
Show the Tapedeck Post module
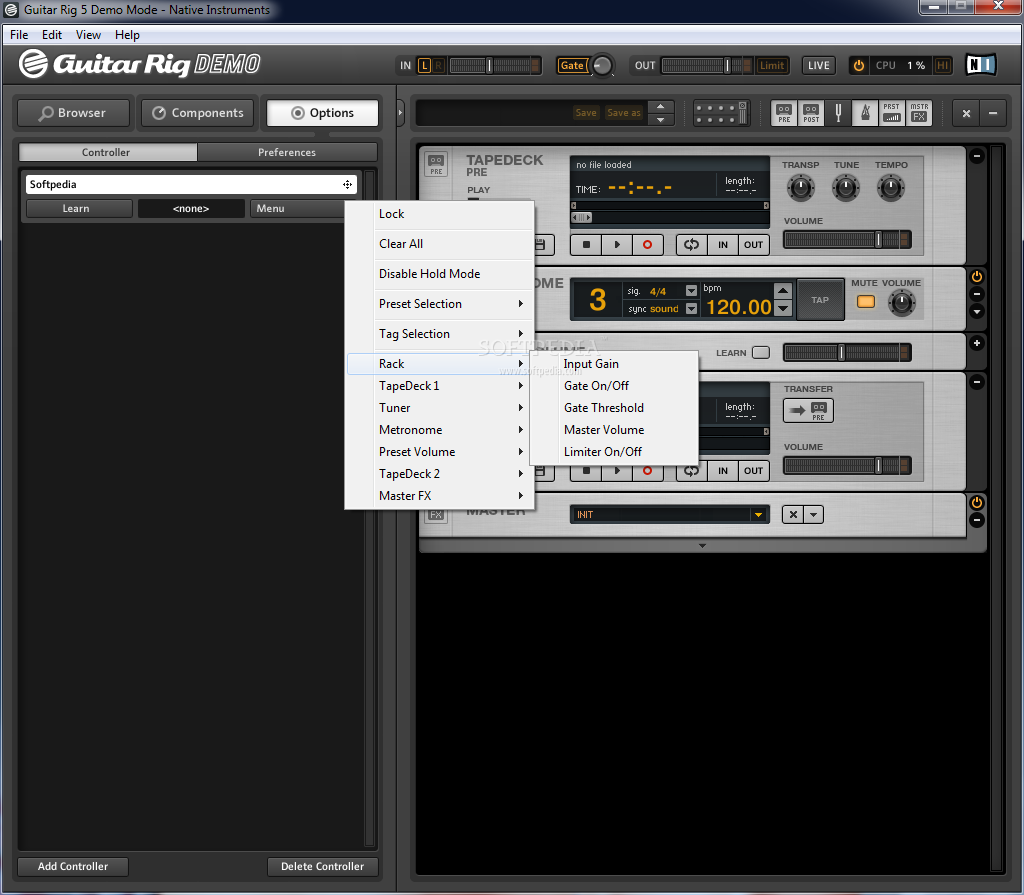point(810,113)
